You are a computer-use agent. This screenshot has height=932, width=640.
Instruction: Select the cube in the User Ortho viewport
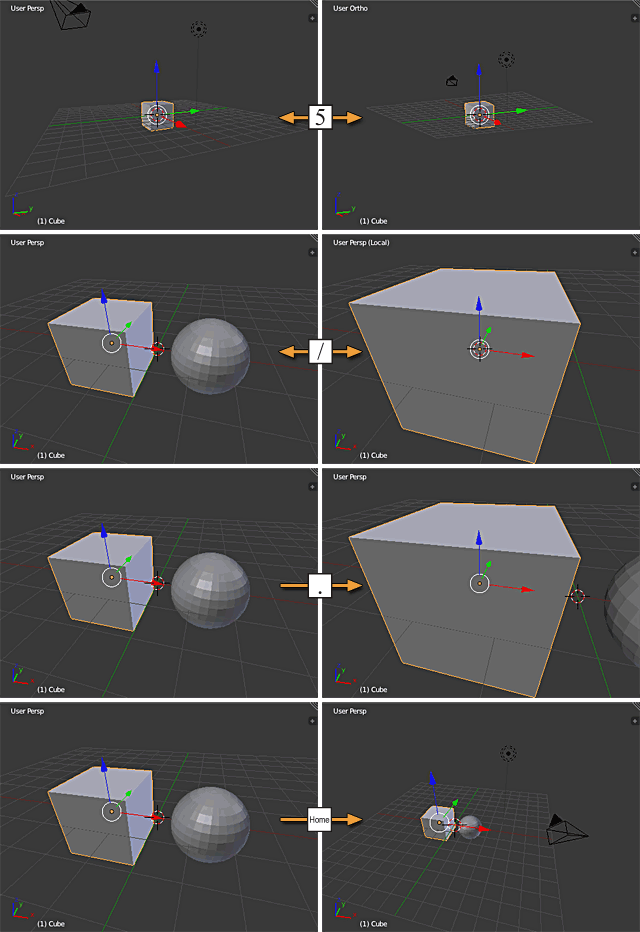[x=479, y=114]
